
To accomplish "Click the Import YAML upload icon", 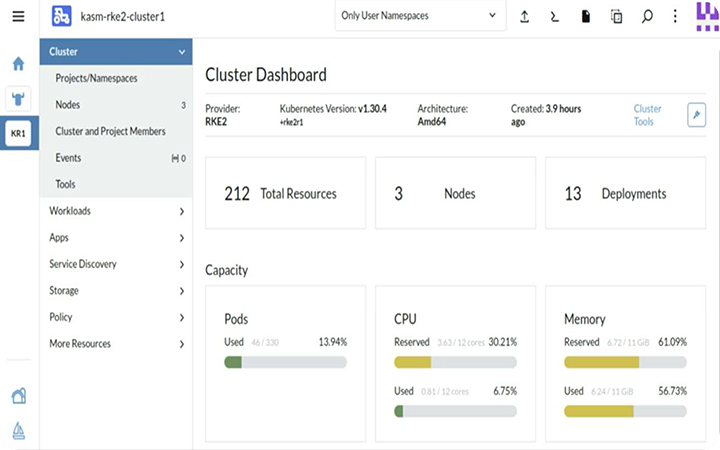I will point(525,16).
